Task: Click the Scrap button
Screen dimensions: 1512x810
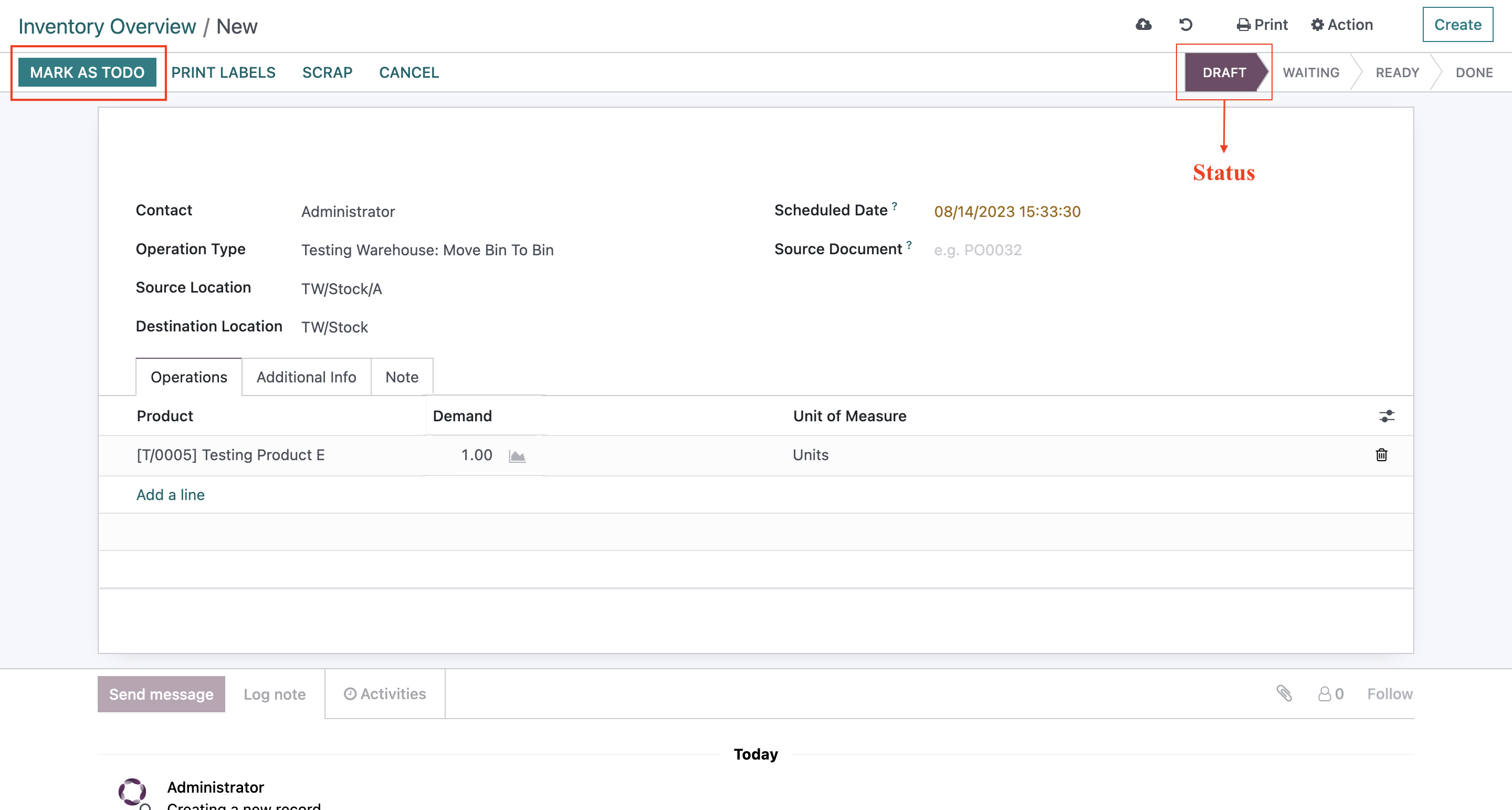Action: (327, 72)
